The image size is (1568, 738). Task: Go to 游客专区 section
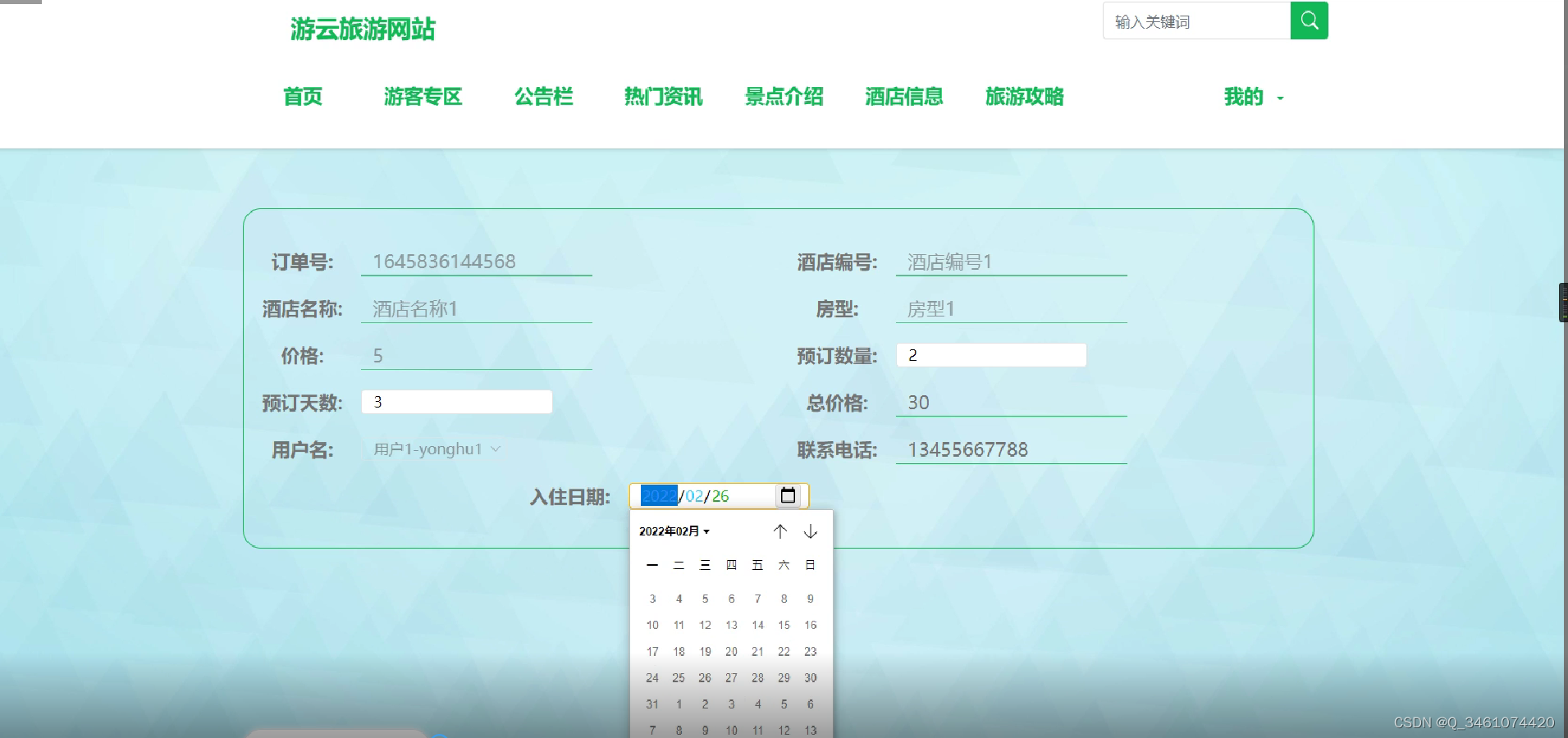423,97
